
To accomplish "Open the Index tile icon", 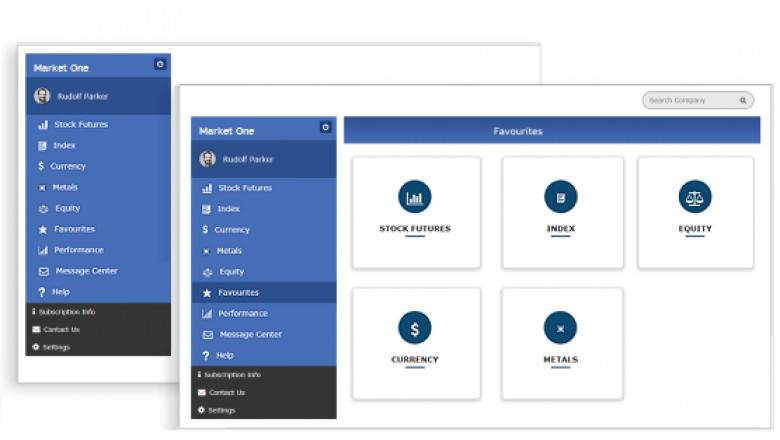I will coord(560,197).
